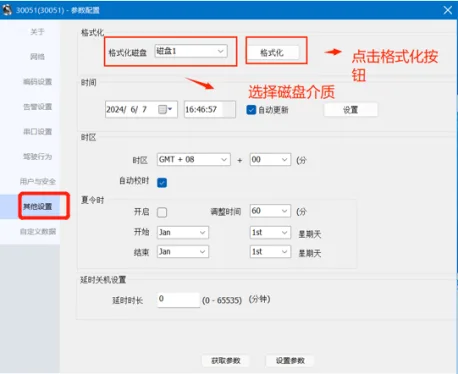The width and height of the screenshot is (458, 374).
Task: Open the 编码设置 sidebar tab
Action: click(37, 82)
